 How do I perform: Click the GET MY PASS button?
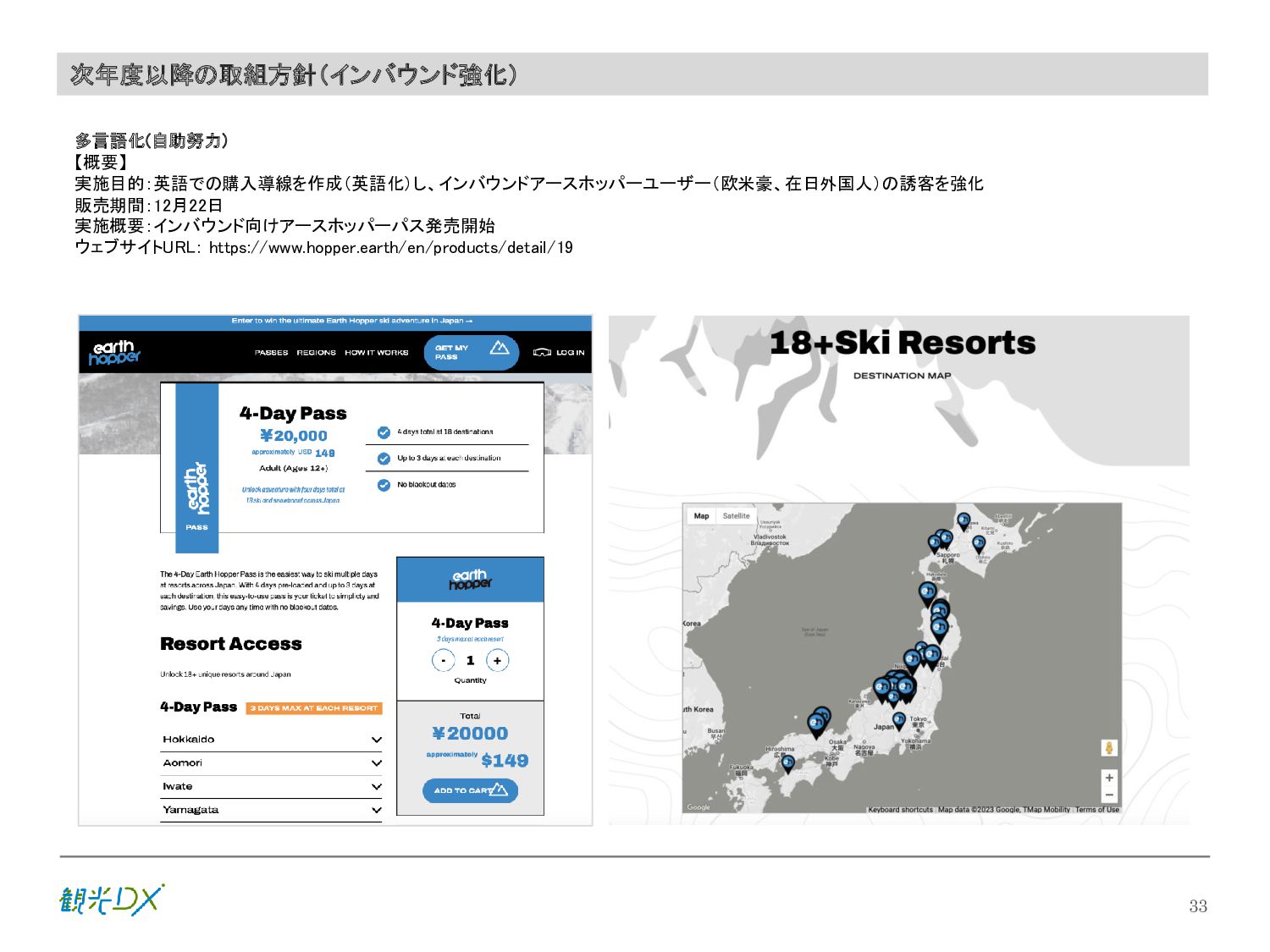tap(471, 352)
